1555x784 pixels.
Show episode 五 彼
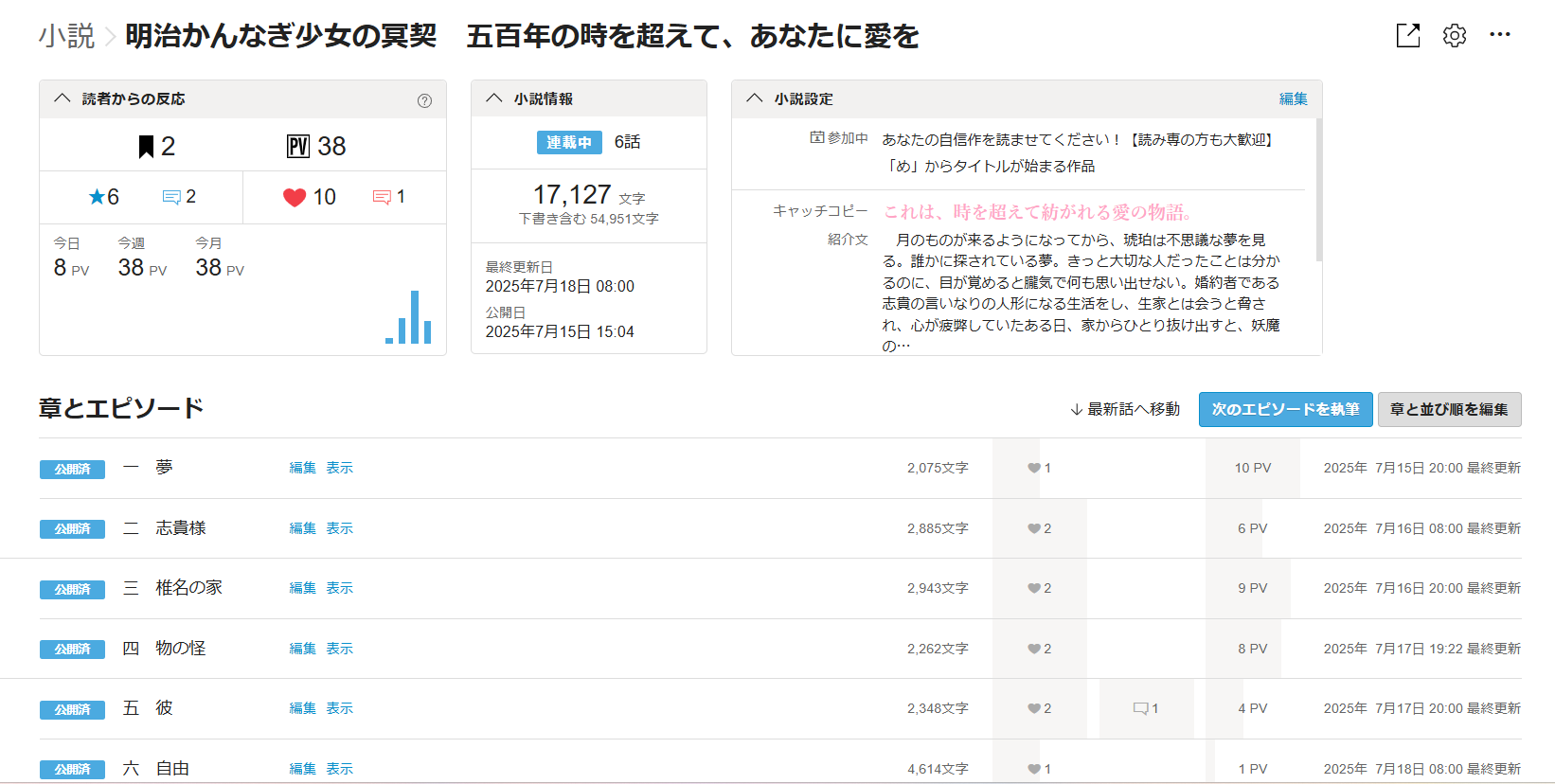pos(340,708)
